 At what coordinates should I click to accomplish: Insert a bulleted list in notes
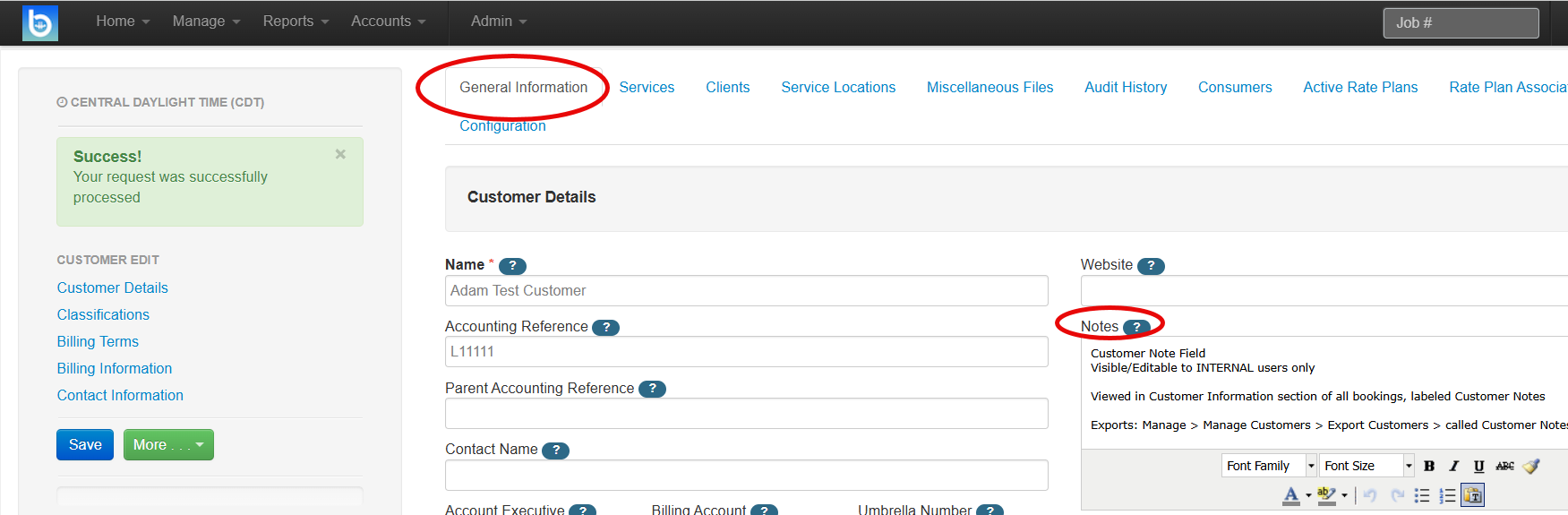click(1422, 495)
